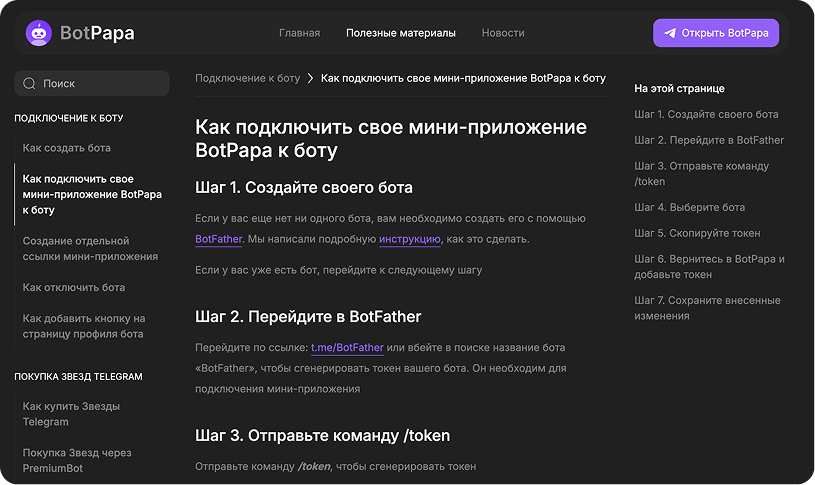The image size is (815, 485).
Task: Click the Telegram plane icon in button
Action: pos(669,33)
